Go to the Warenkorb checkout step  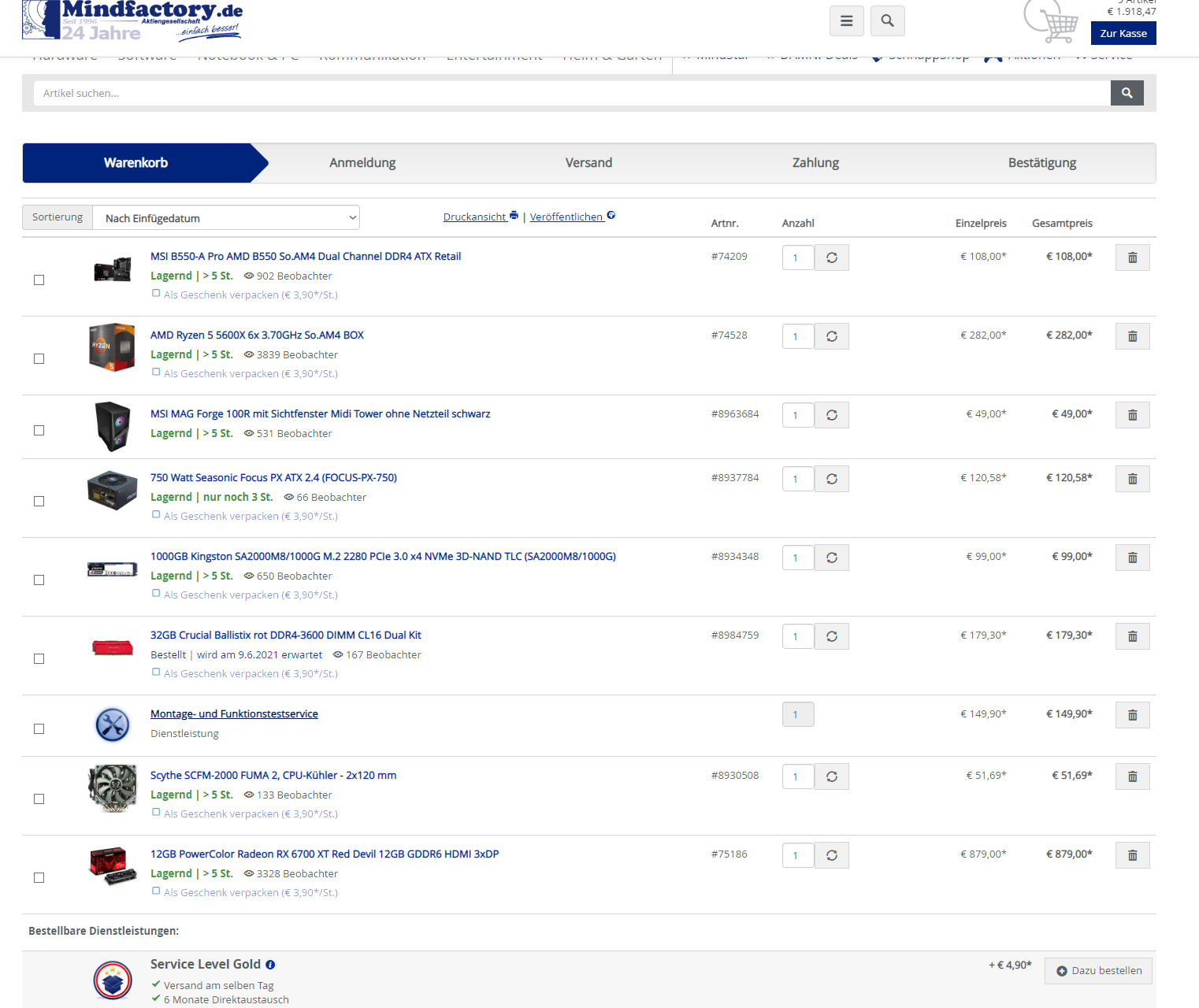pyautogui.click(x=136, y=163)
